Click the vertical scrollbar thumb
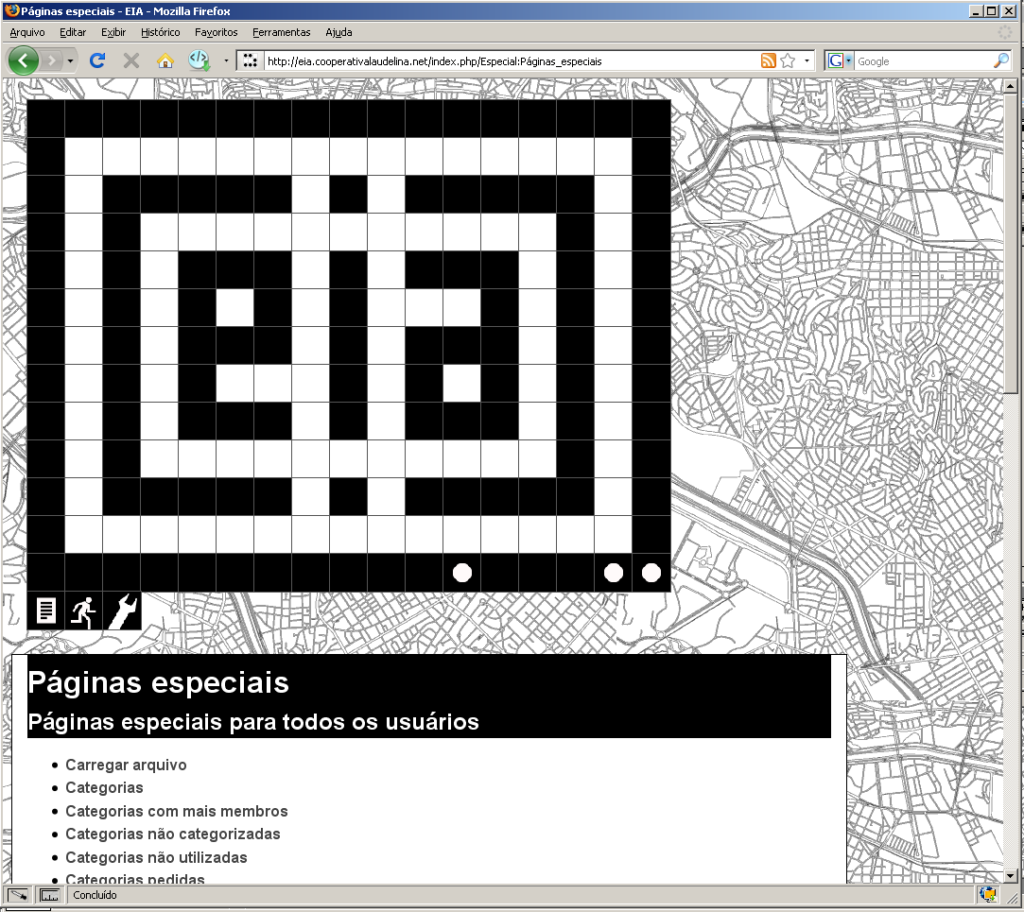 click(1011, 243)
